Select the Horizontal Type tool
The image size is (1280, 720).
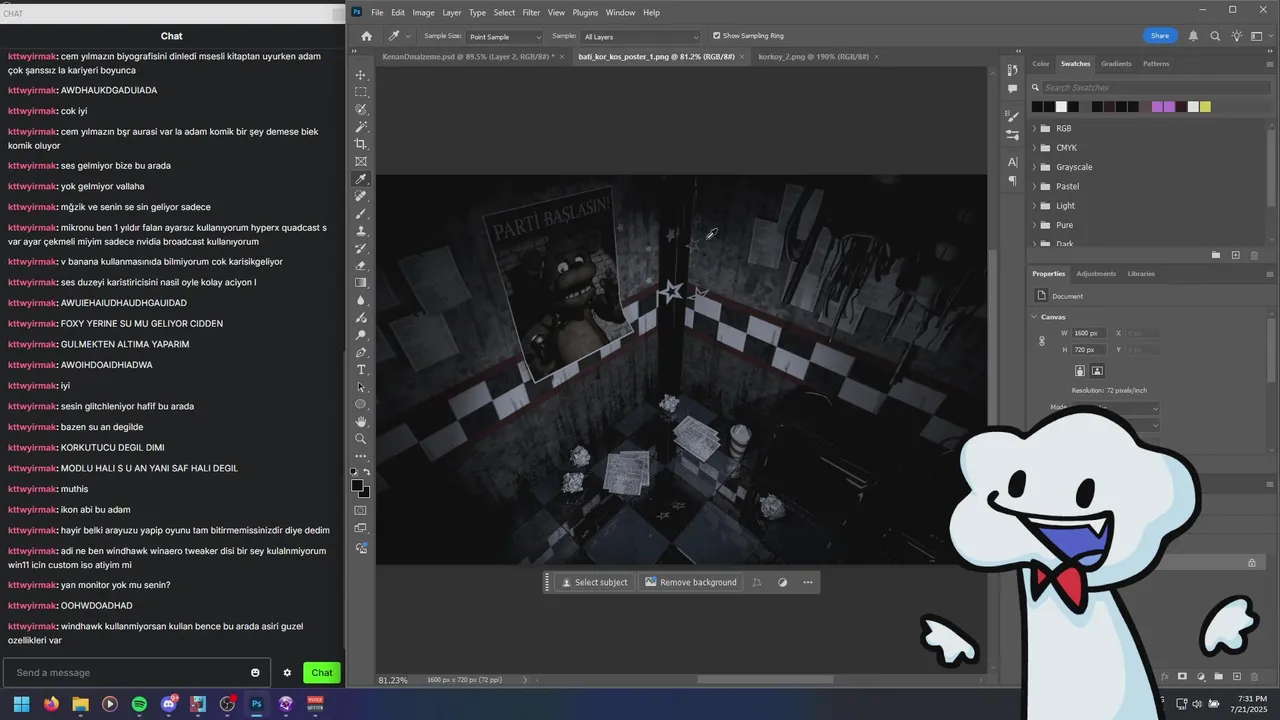pos(361,370)
